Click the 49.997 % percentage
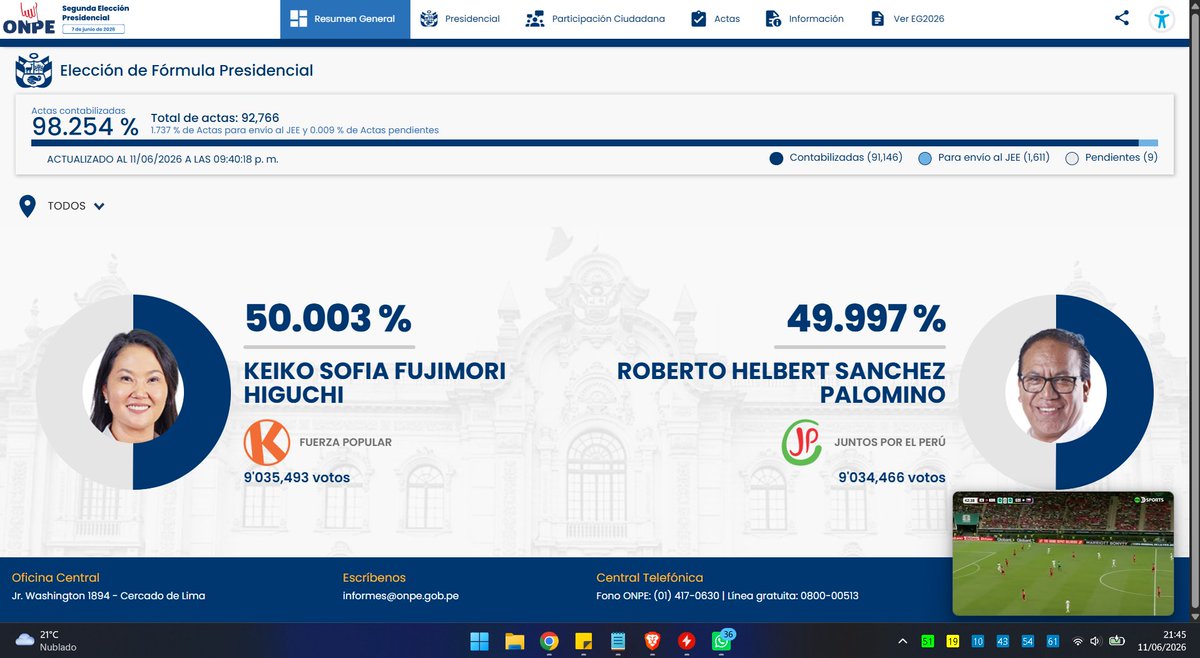Image resolution: width=1200 pixels, height=658 pixels. coord(866,318)
